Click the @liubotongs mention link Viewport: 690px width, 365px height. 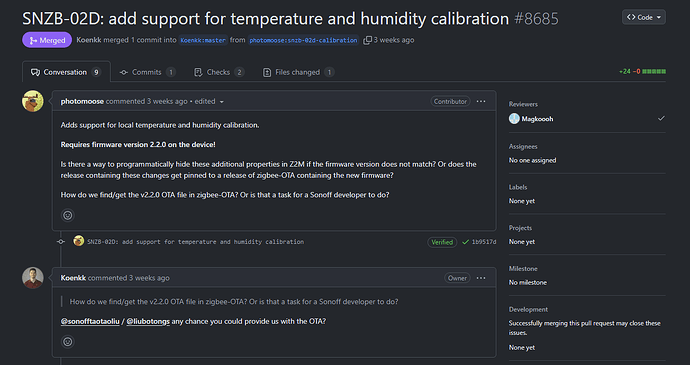point(148,321)
